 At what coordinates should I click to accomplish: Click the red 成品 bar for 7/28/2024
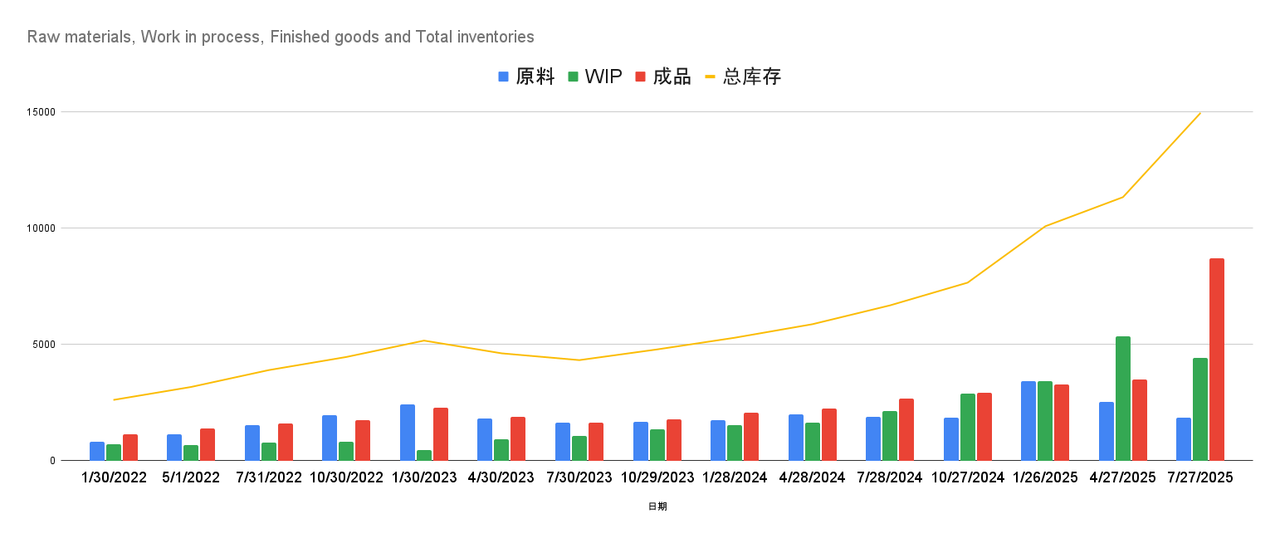click(x=906, y=430)
